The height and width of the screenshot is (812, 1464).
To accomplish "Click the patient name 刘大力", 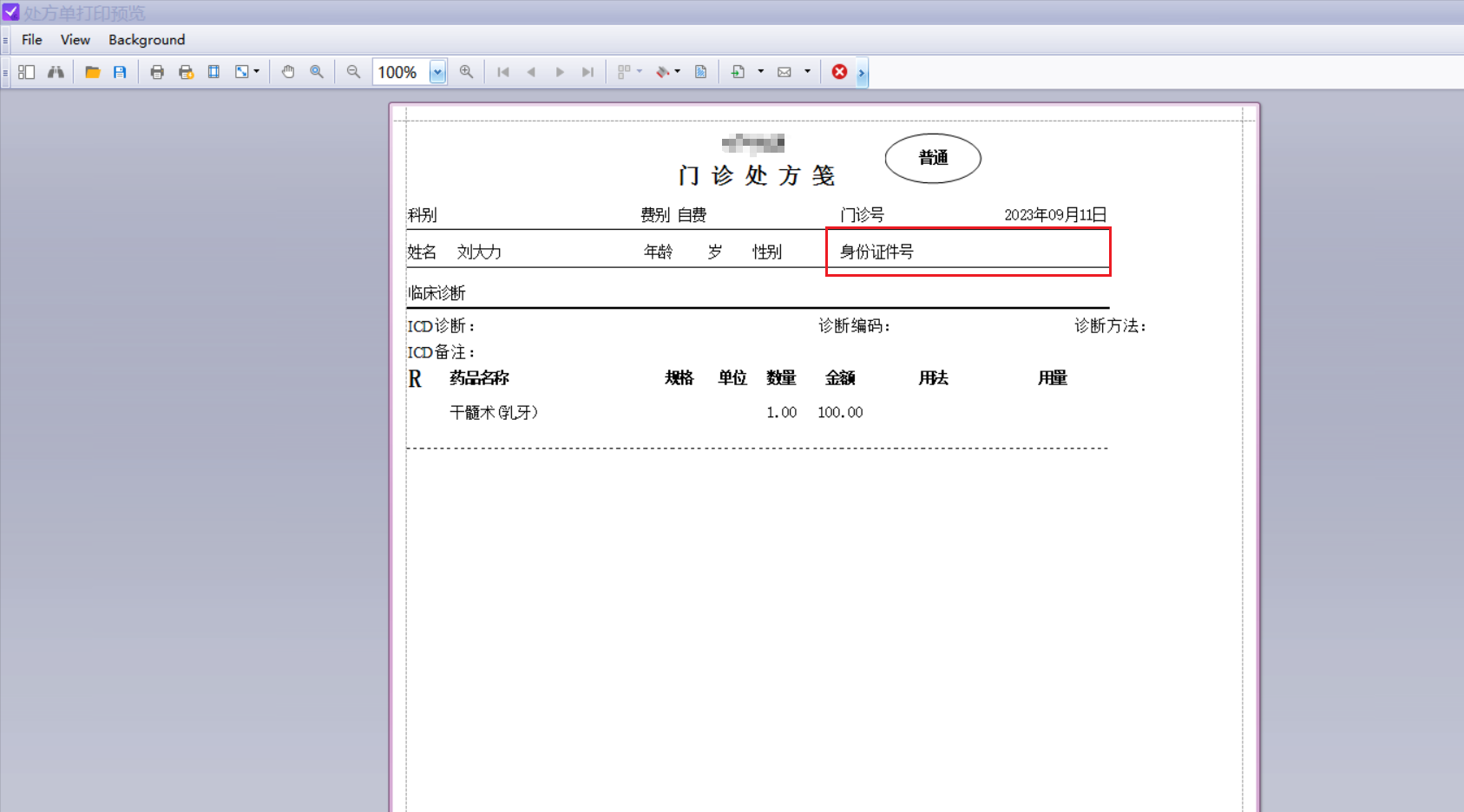I will [x=479, y=252].
